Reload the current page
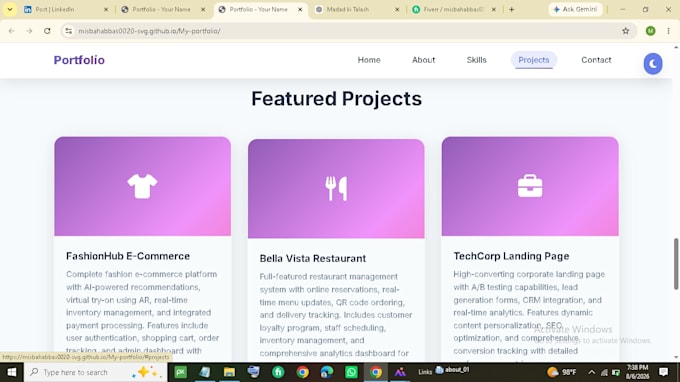680x382 pixels. point(47,31)
